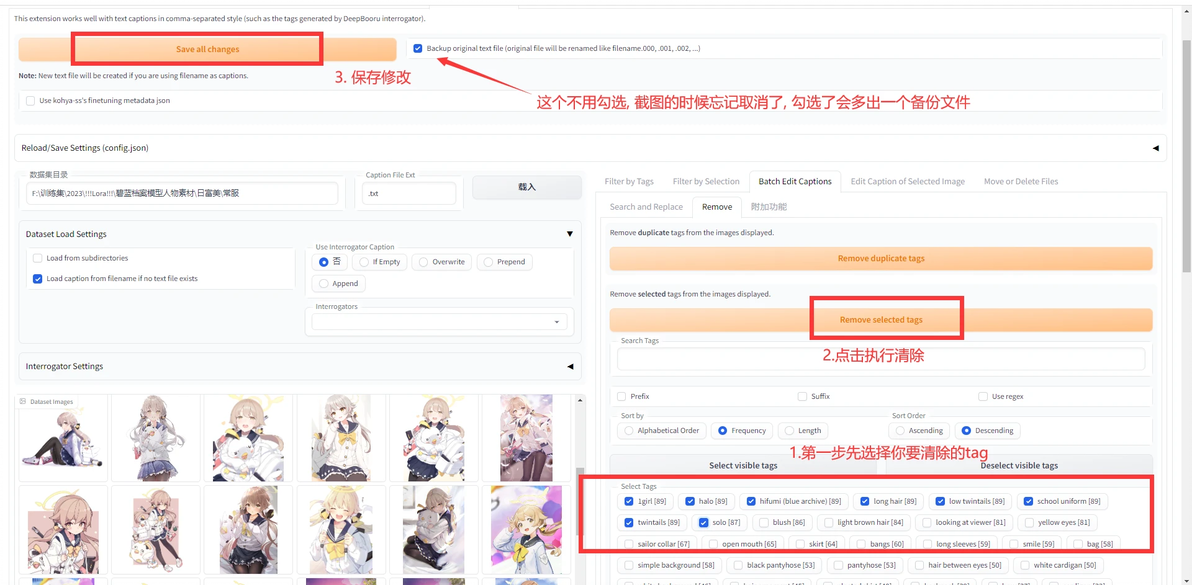Screen dimensions: 1192x585
Task: Uncheck the school uniform [89] tag
Action: [x=1029, y=501]
